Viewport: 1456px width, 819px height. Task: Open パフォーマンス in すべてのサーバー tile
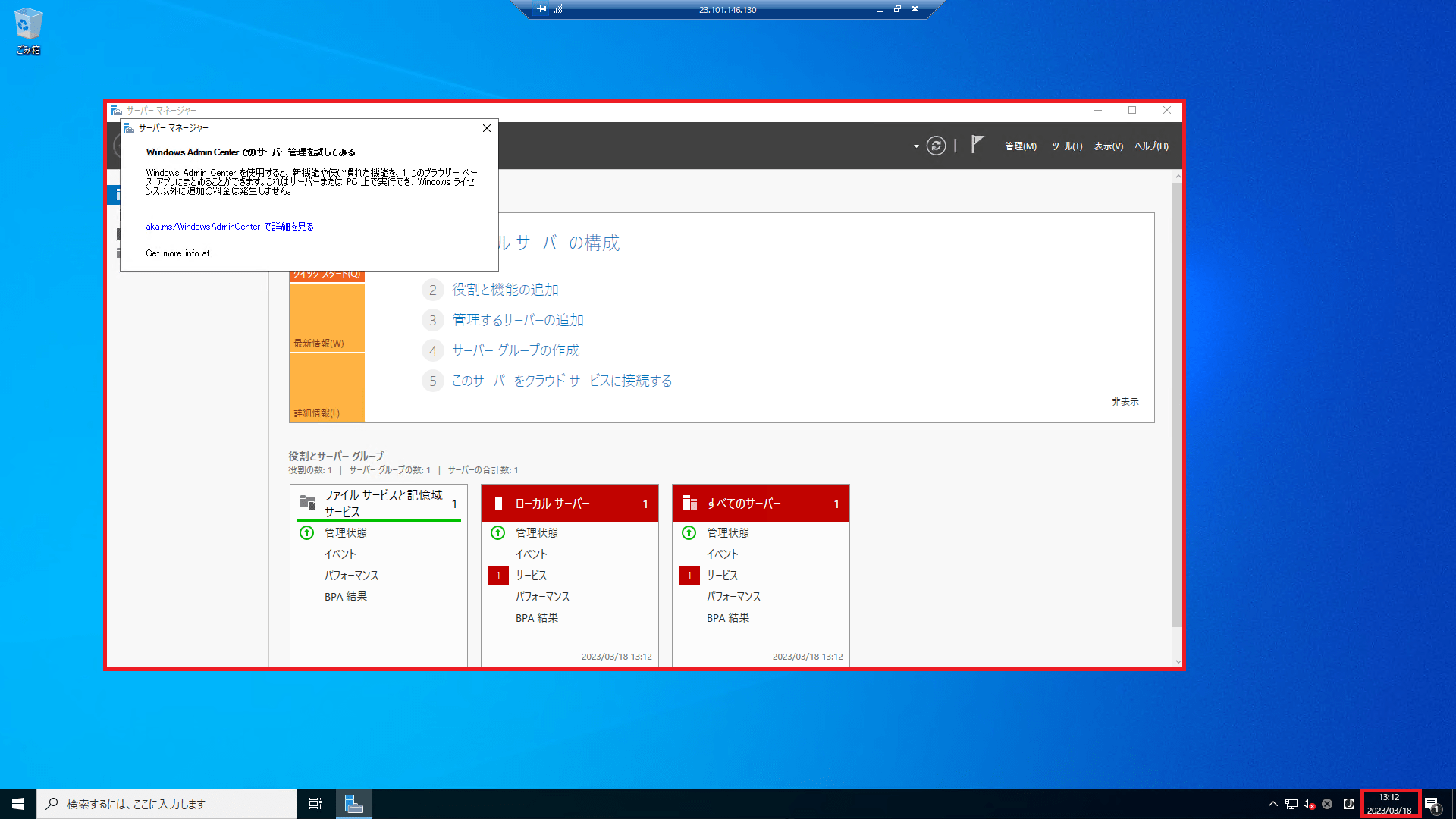(x=733, y=597)
